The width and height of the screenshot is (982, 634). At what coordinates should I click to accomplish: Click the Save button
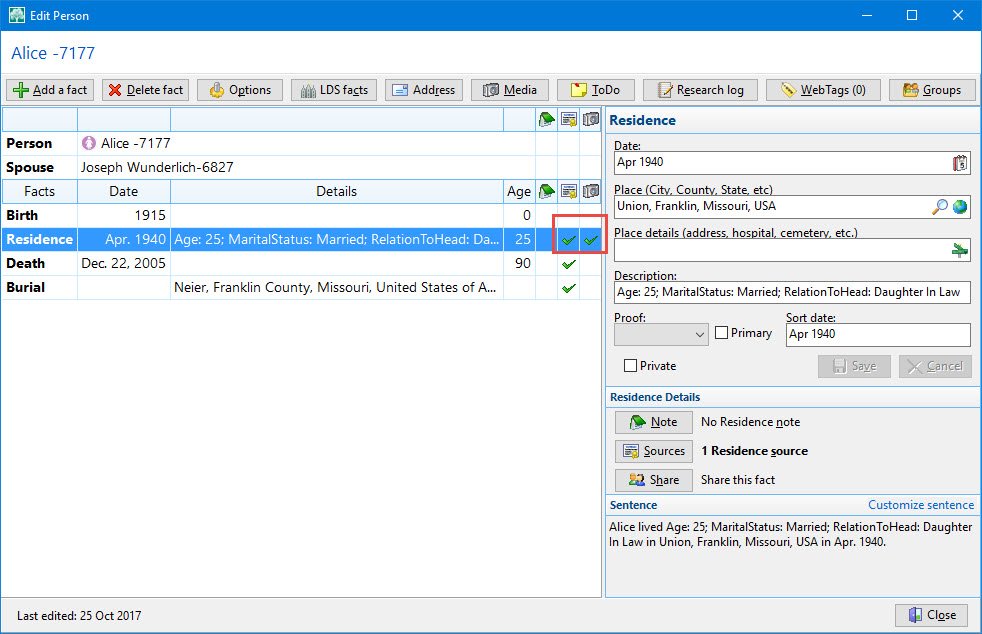(x=854, y=366)
